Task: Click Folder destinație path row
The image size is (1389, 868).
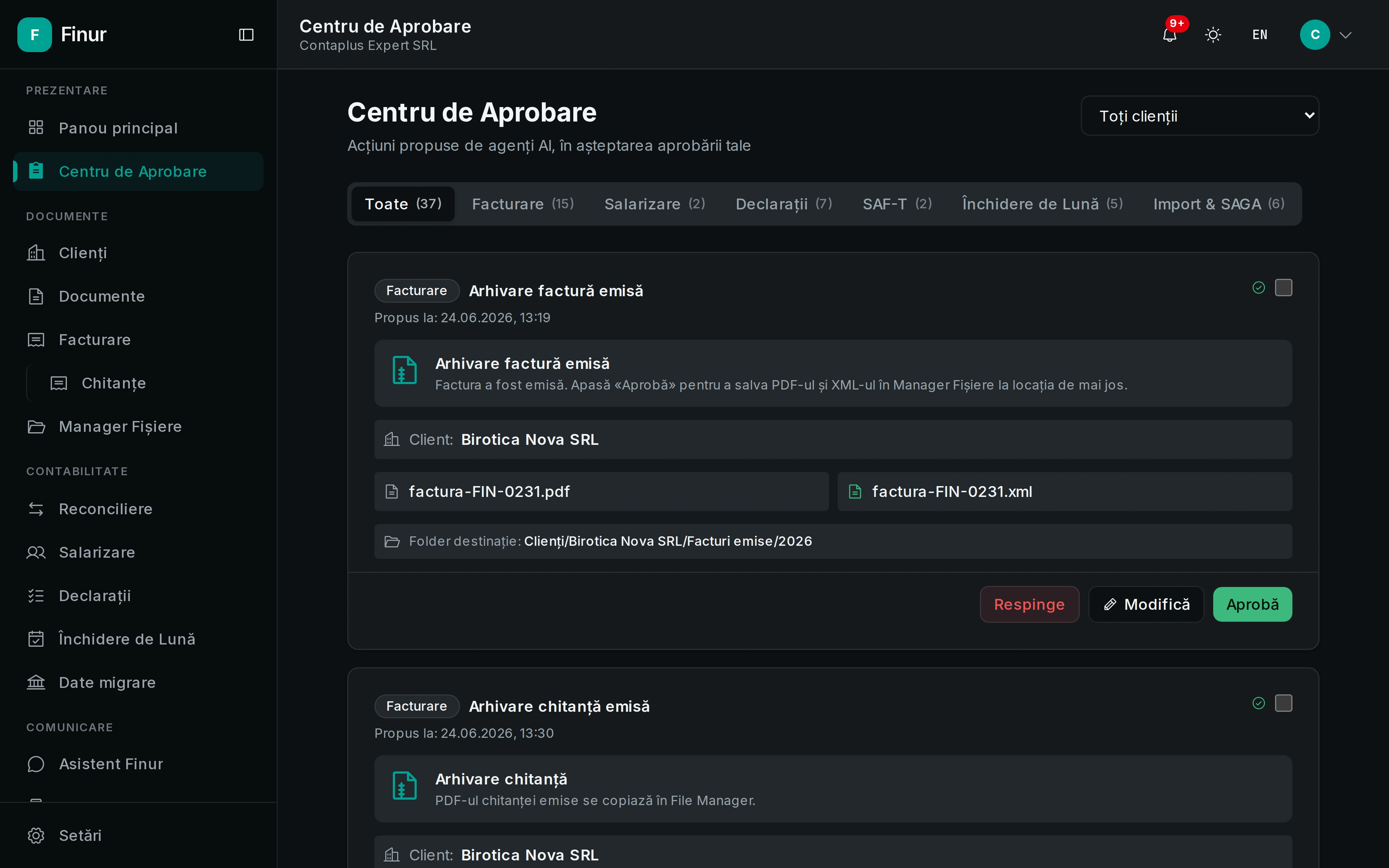Action: tap(833, 541)
